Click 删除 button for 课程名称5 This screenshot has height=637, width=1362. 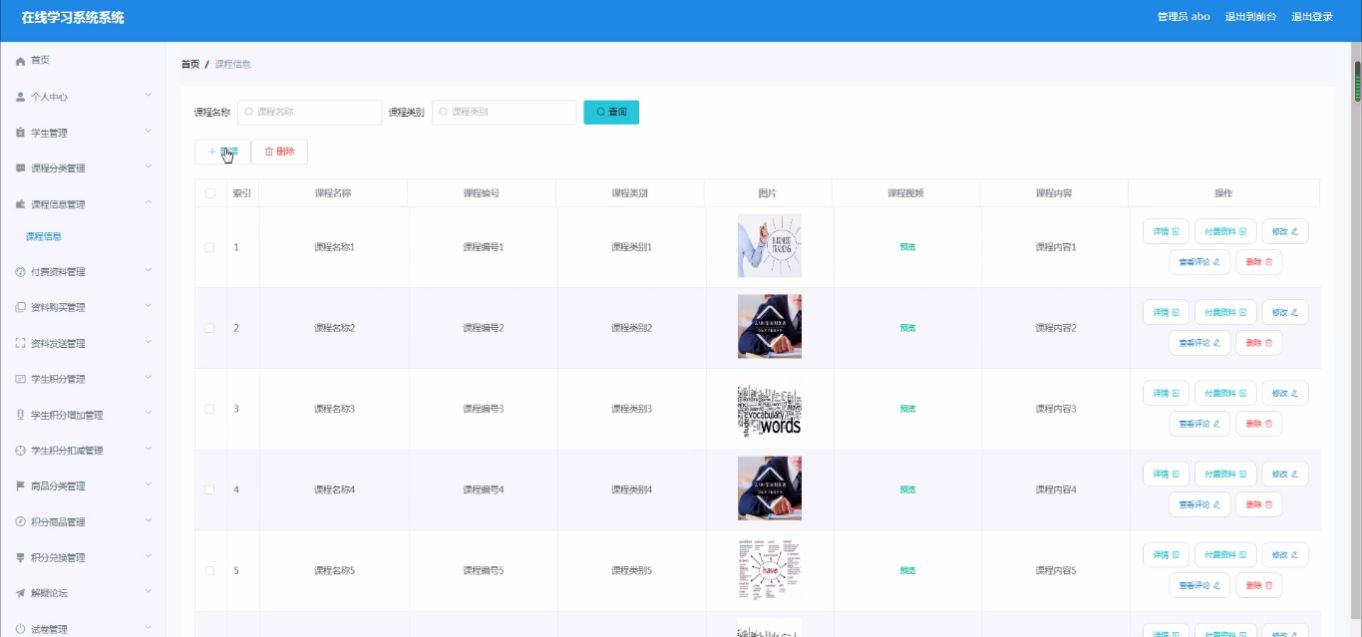pyautogui.click(x=1259, y=586)
